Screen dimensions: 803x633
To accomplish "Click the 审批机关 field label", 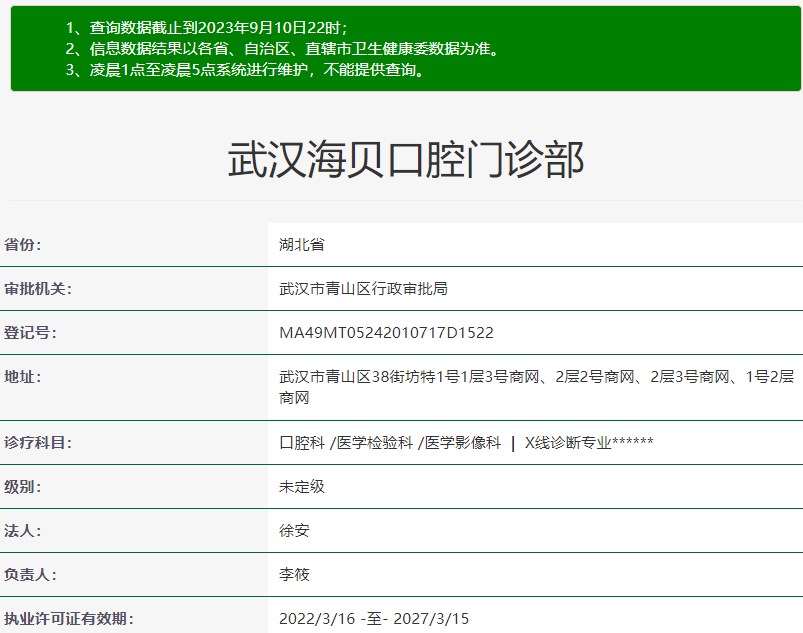I will 38,289.
